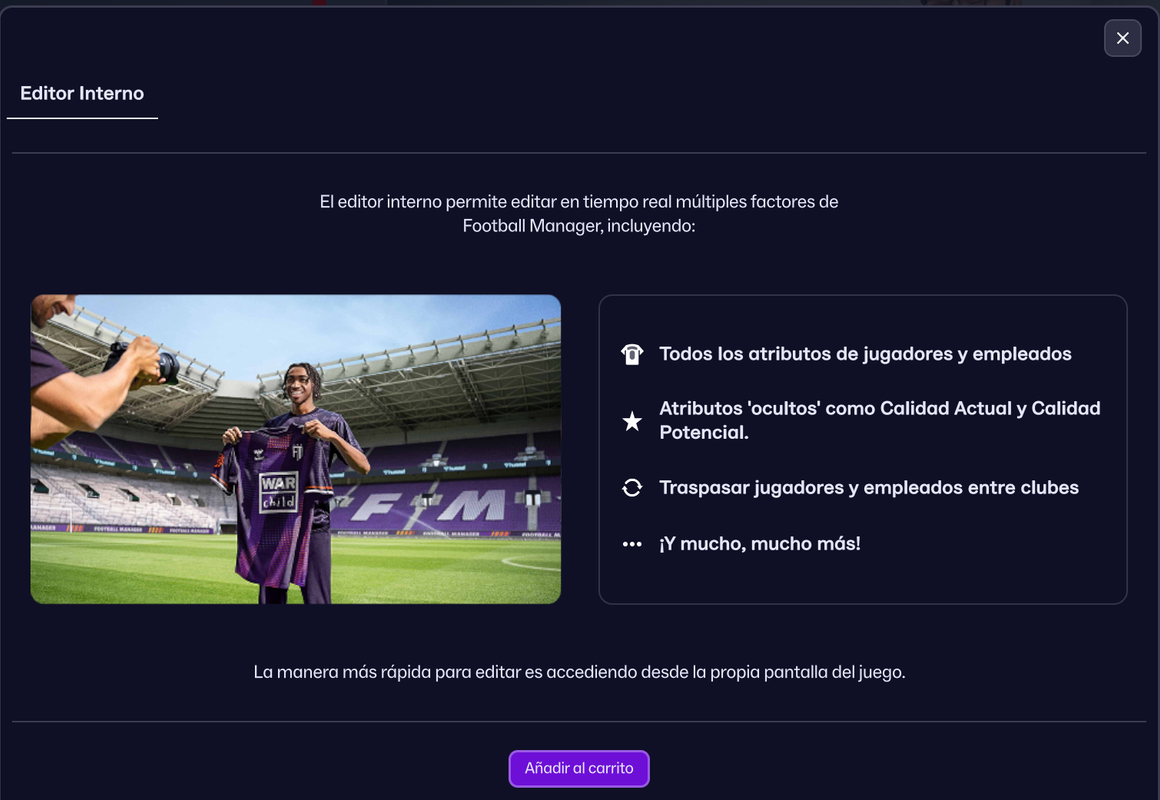This screenshot has height=800, width=1160.
Task: Click the 'Football Manager, incluyendo:' text line
Action: pyautogui.click(x=579, y=226)
